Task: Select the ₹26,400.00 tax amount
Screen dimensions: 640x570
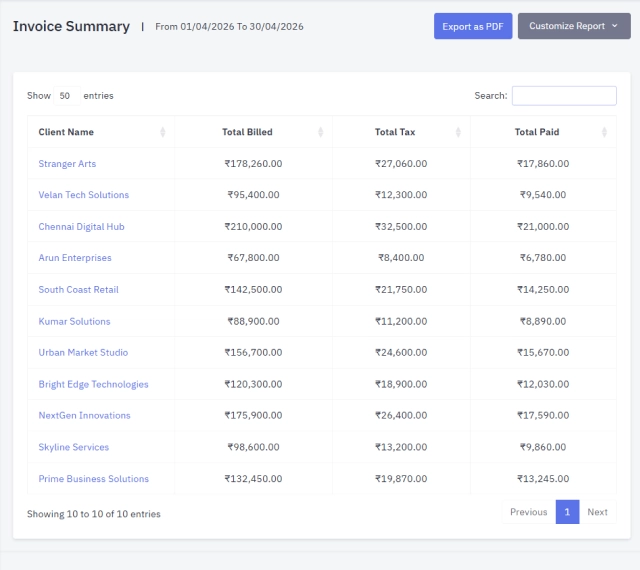Action: point(401,415)
